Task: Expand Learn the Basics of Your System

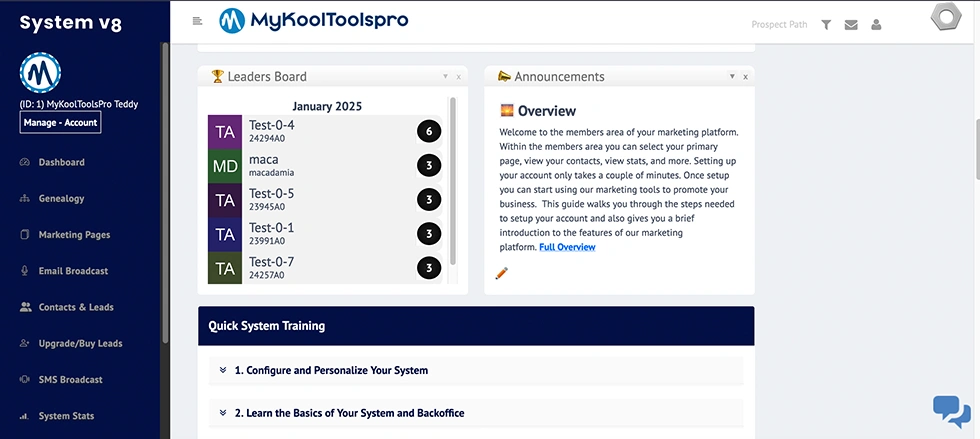Action: click(349, 413)
